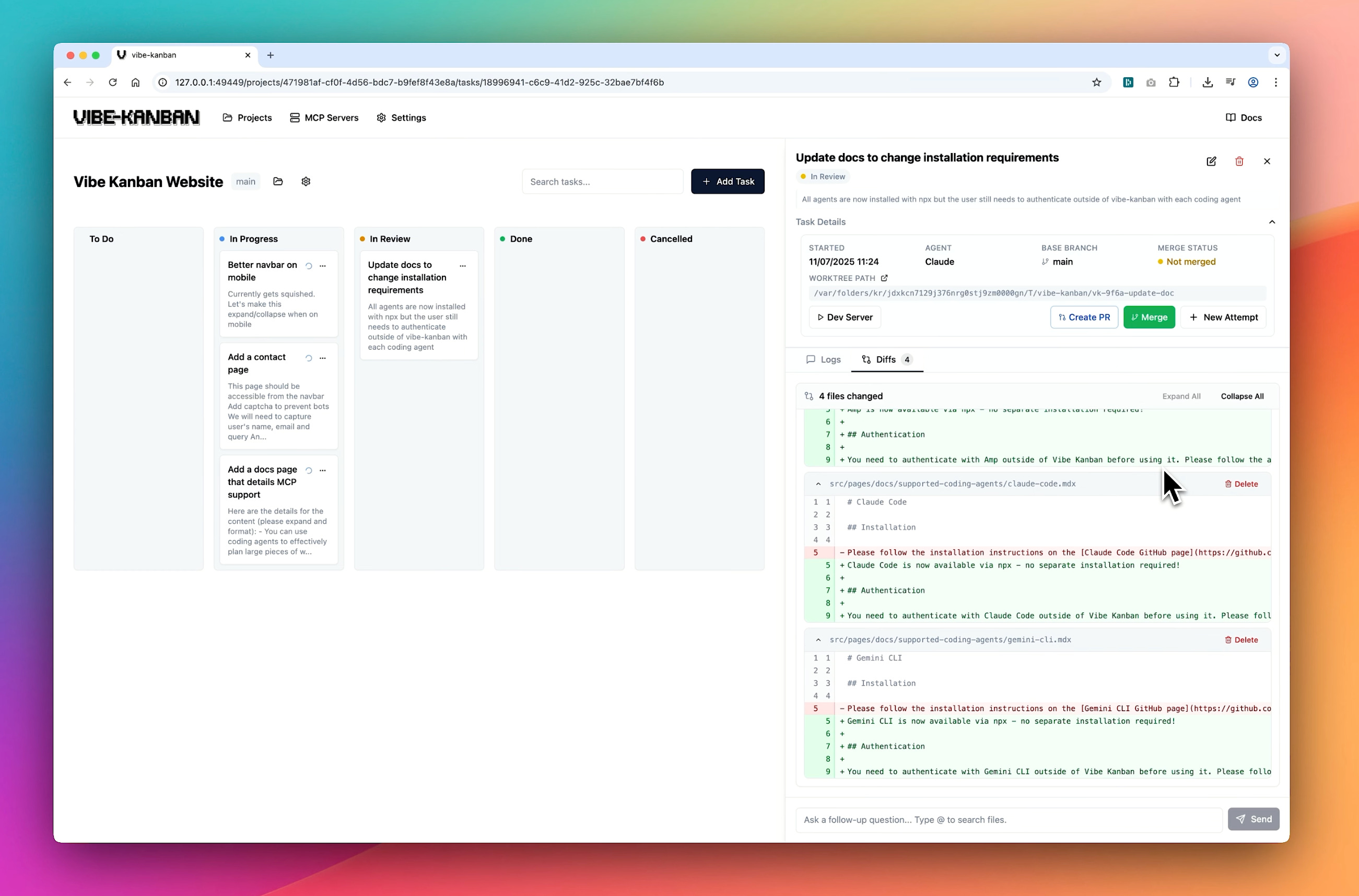Image resolution: width=1359 pixels, height=896 pixels.
Task: Open browser extensions puzzle icon
Action: point(1174,82)
